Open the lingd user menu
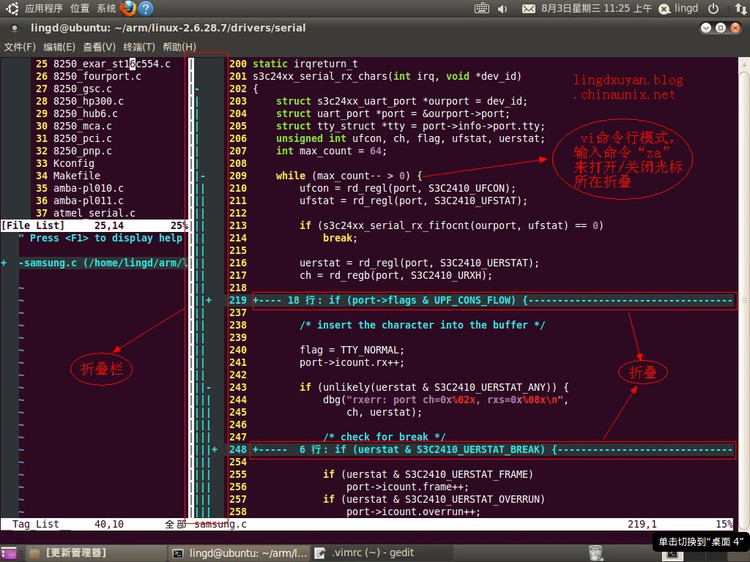 click(x=686, y=9)
